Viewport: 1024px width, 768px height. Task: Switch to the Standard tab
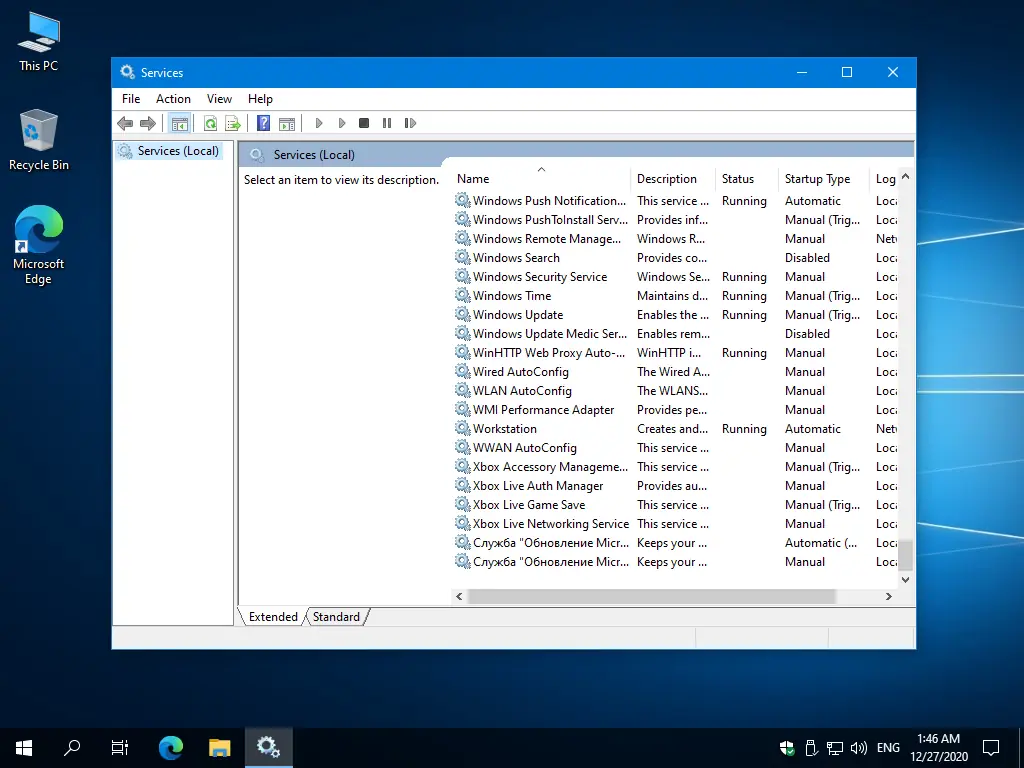(x=336, y=617)
